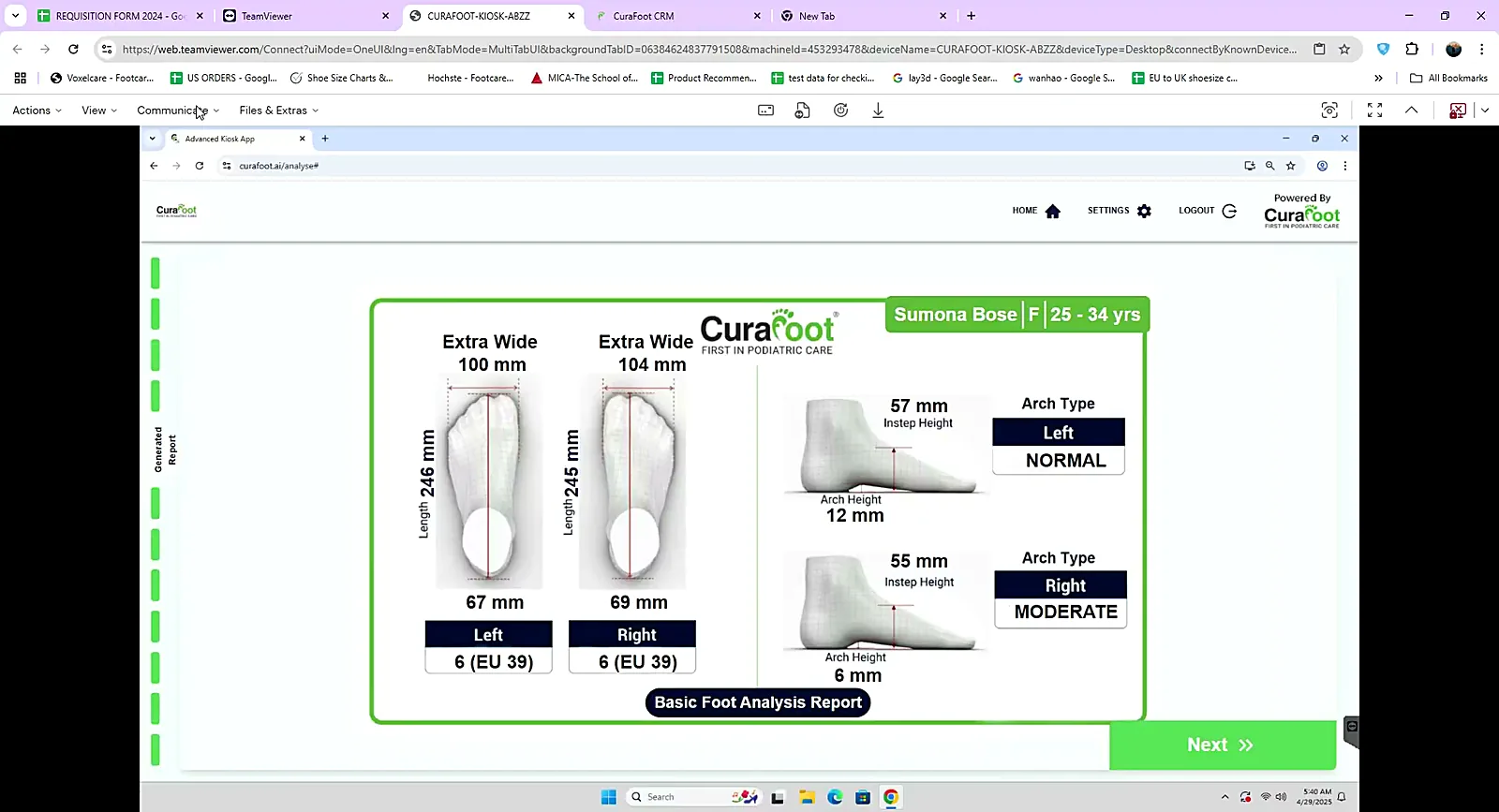Open US ORDERS bookmark
This screenshot has height=812, width=1499.
point(224,78)
